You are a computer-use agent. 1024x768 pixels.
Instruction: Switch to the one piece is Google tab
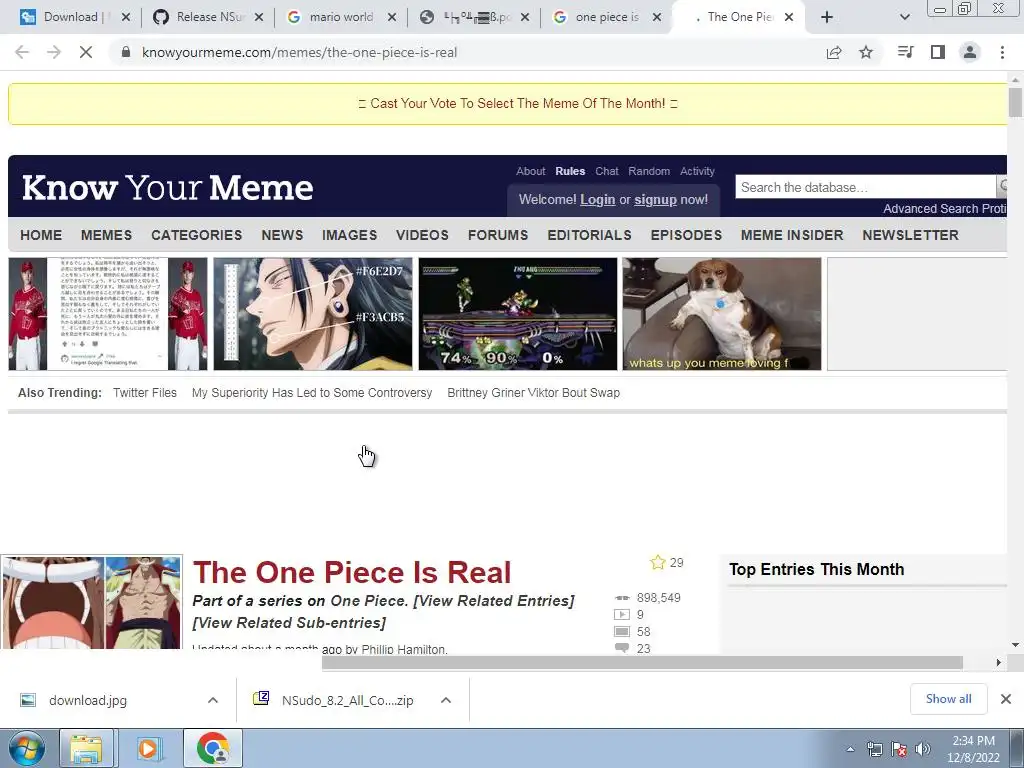(607, 17)
